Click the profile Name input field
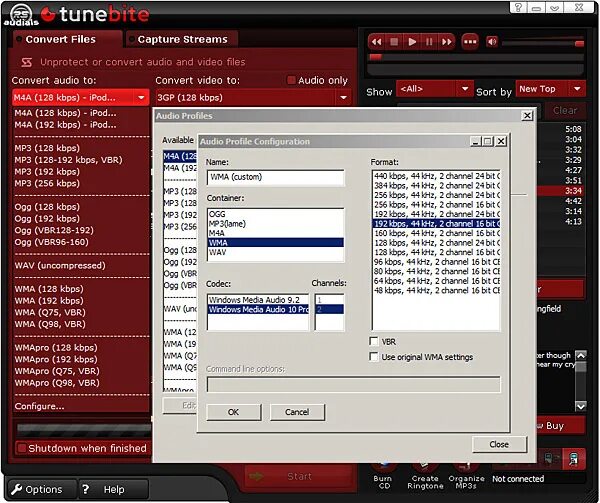Screen dimensions: 600x503 [x=276, y=177]
